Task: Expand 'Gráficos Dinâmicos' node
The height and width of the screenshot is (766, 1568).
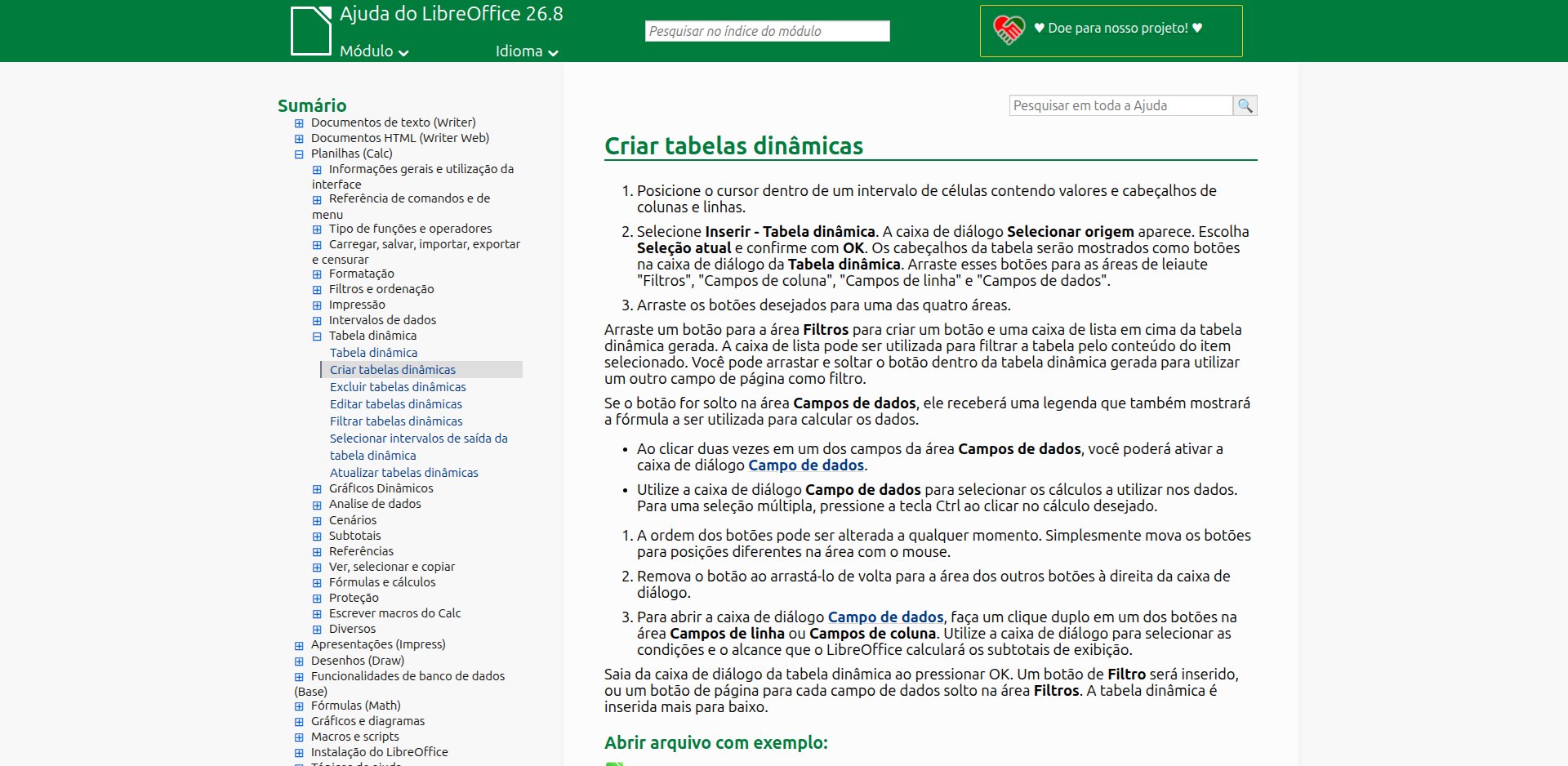Action: pos(317,489)
